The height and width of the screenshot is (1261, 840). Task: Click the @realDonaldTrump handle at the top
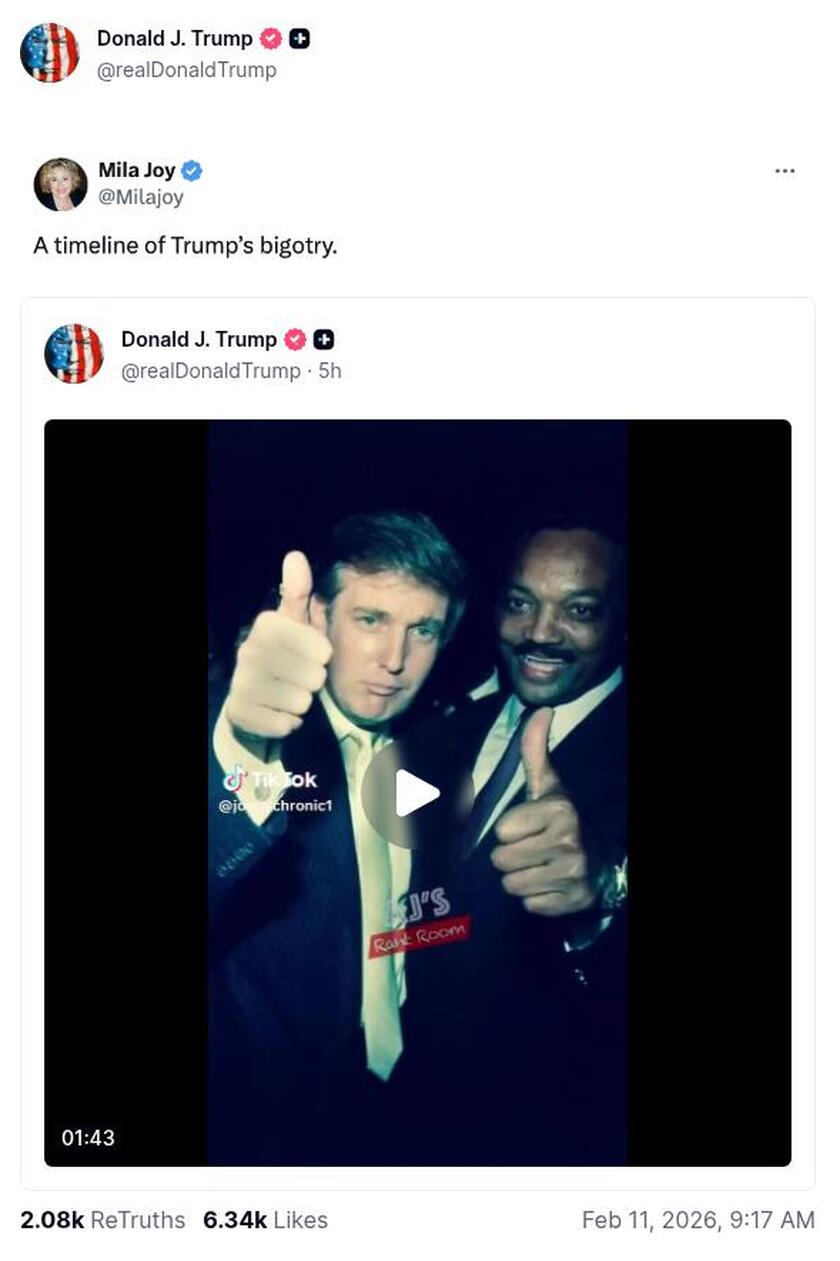coord(187,70)
